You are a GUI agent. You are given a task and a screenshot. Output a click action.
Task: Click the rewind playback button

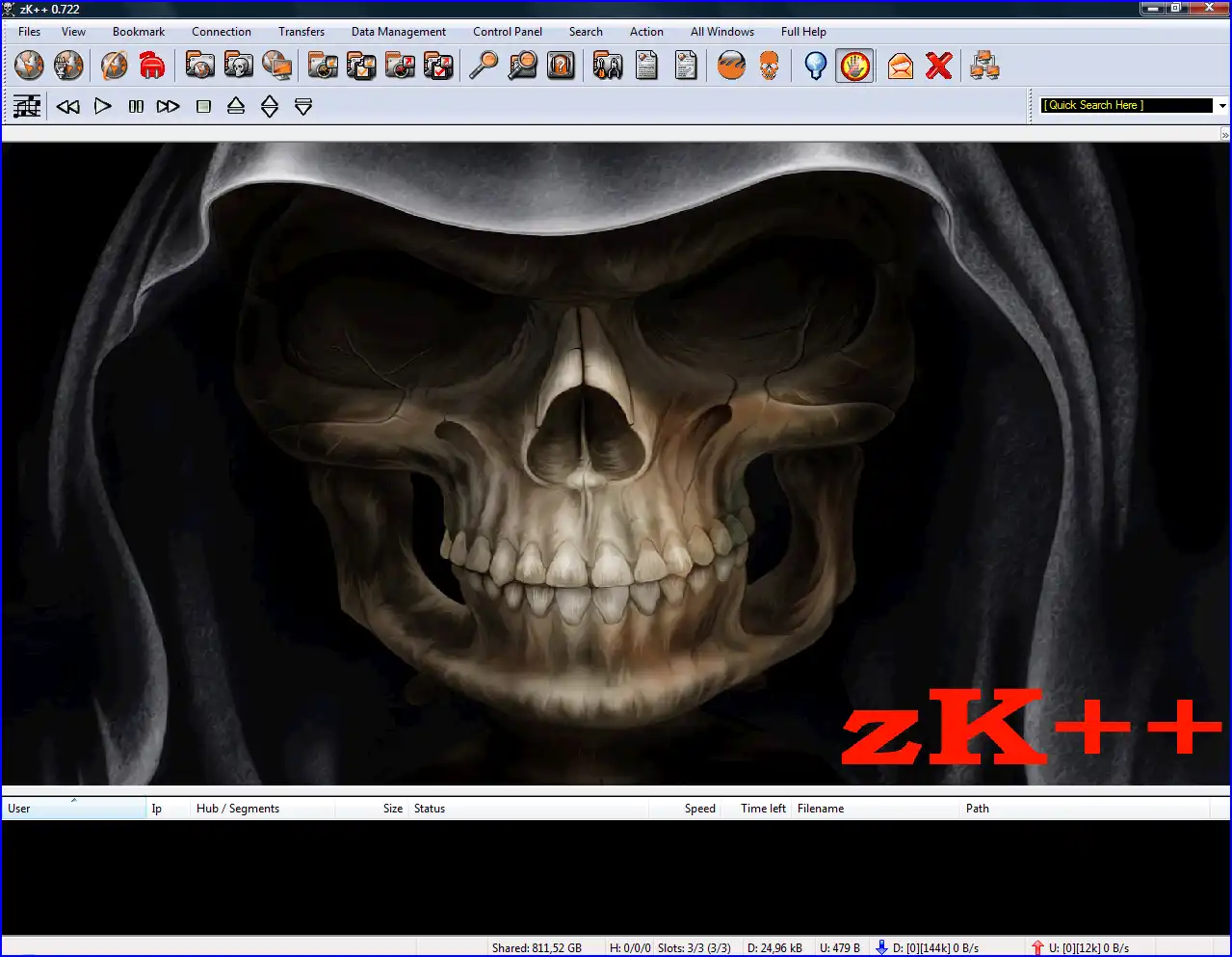click(67, 106)
